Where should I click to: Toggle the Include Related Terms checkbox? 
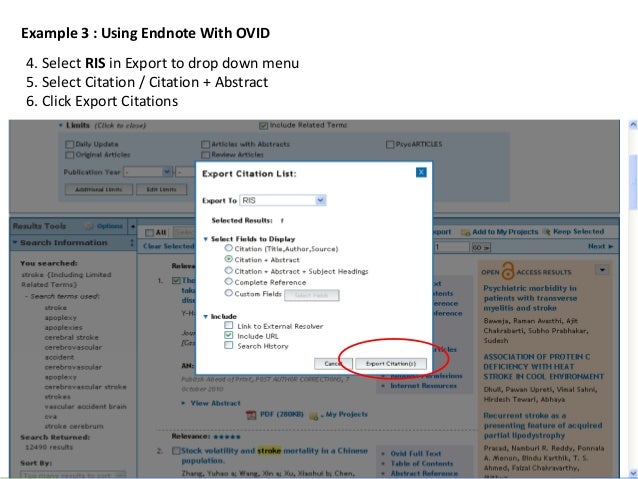click(x=263, y=126)
